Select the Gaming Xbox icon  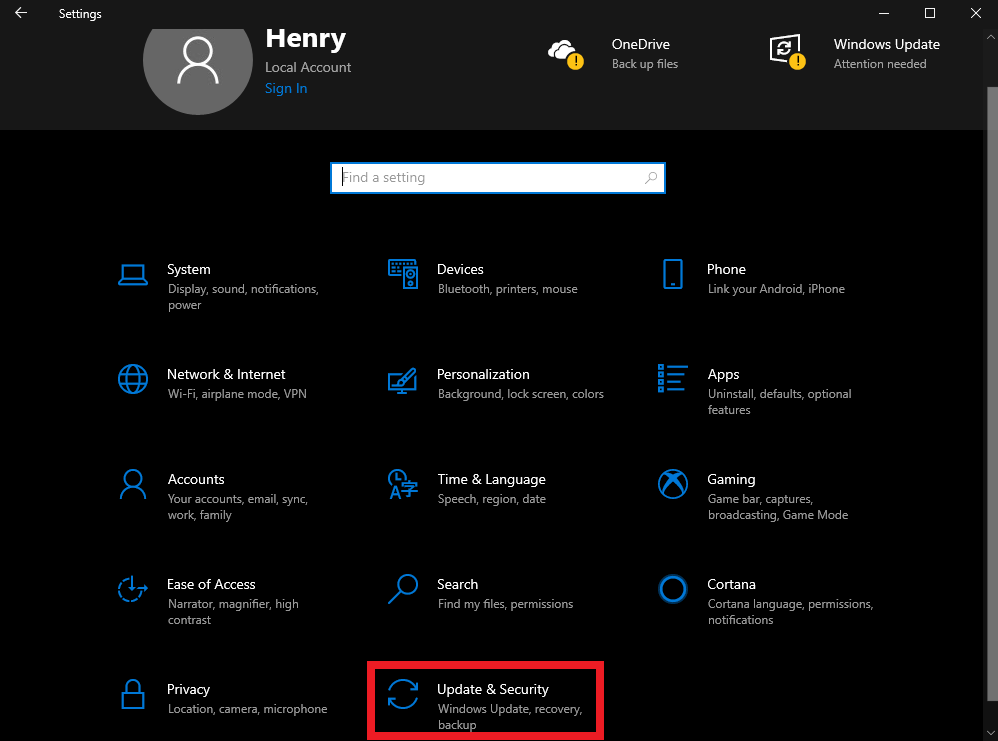pos(673,484)
